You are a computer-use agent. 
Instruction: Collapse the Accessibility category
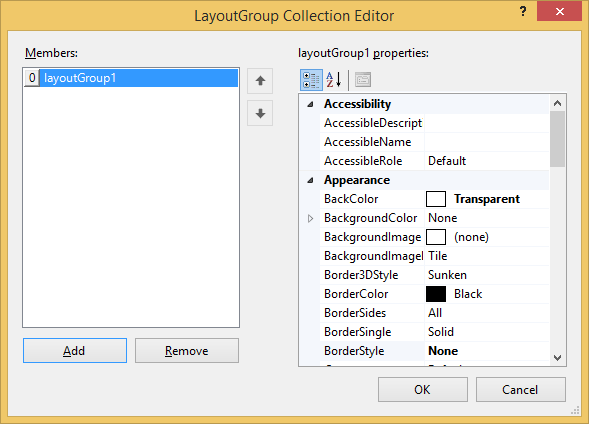coord(310,104)
